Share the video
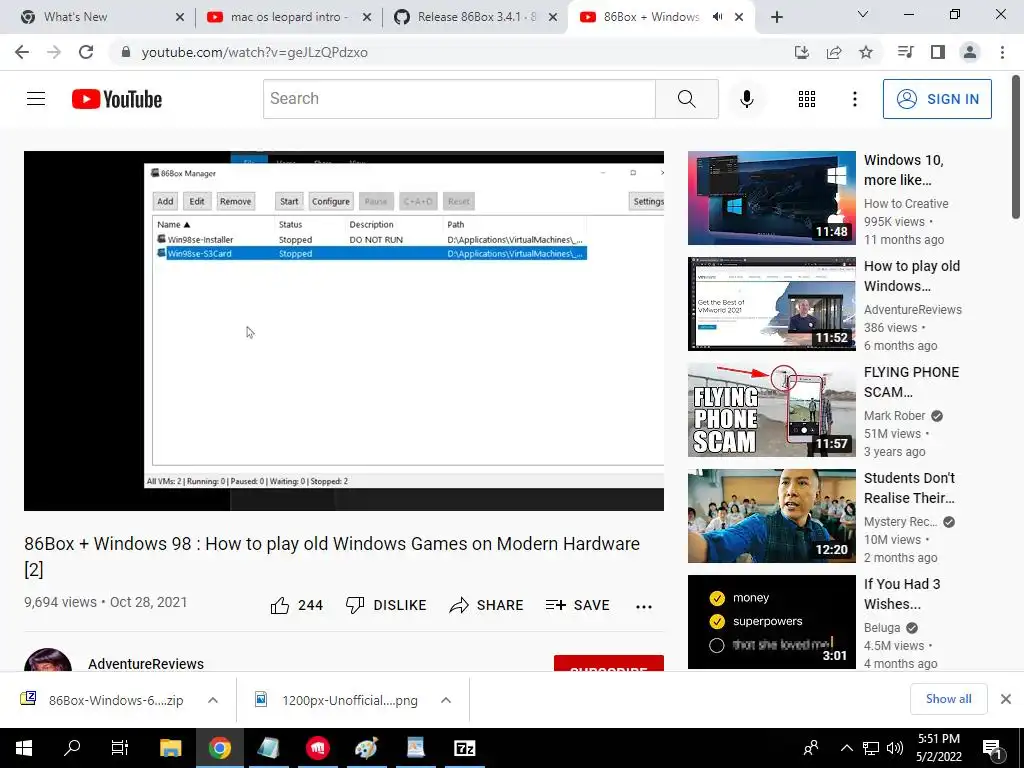Image resolution: width=1024 pixels, height=768 pixels. 487,605
